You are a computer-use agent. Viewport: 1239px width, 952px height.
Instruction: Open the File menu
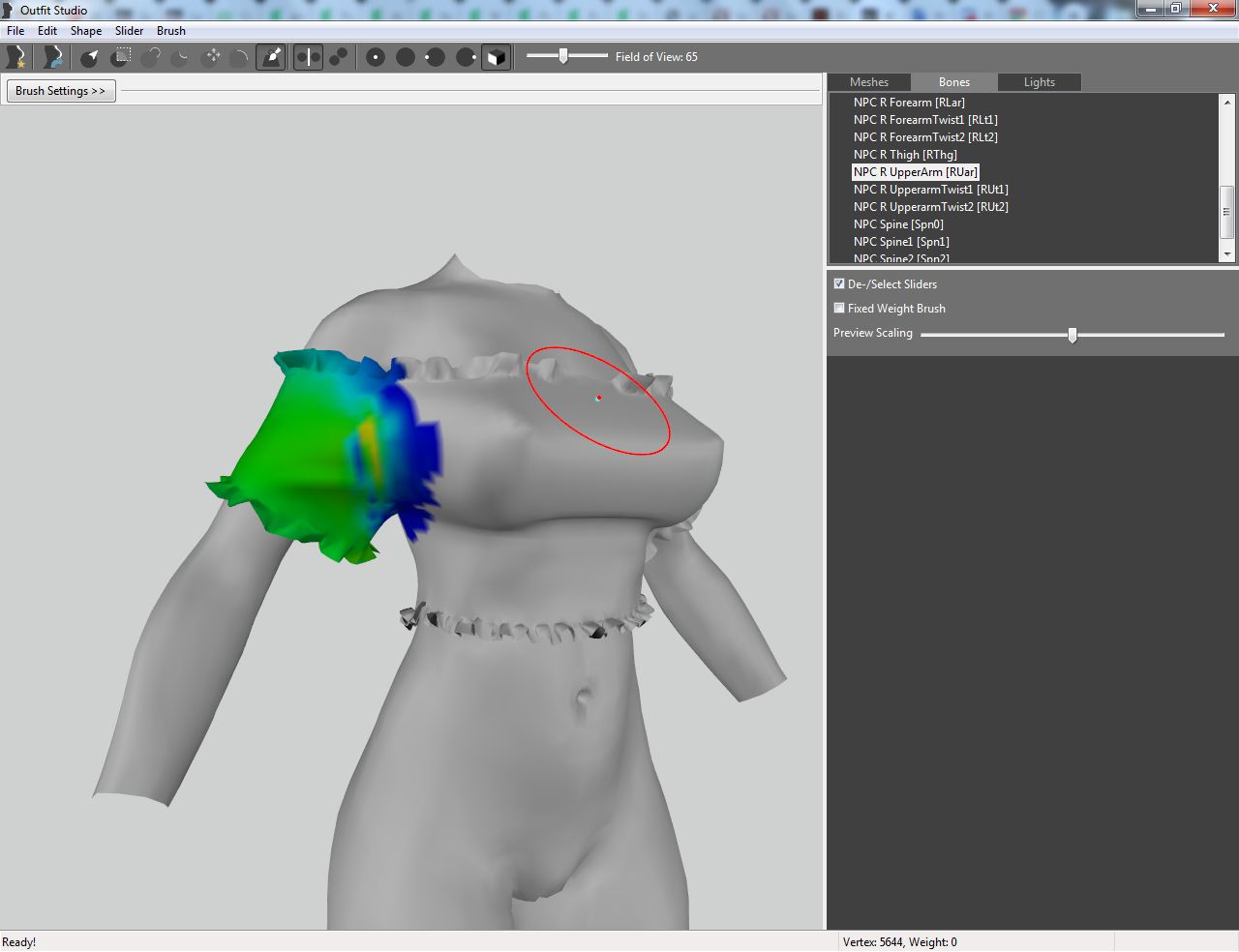coord(15,31)
